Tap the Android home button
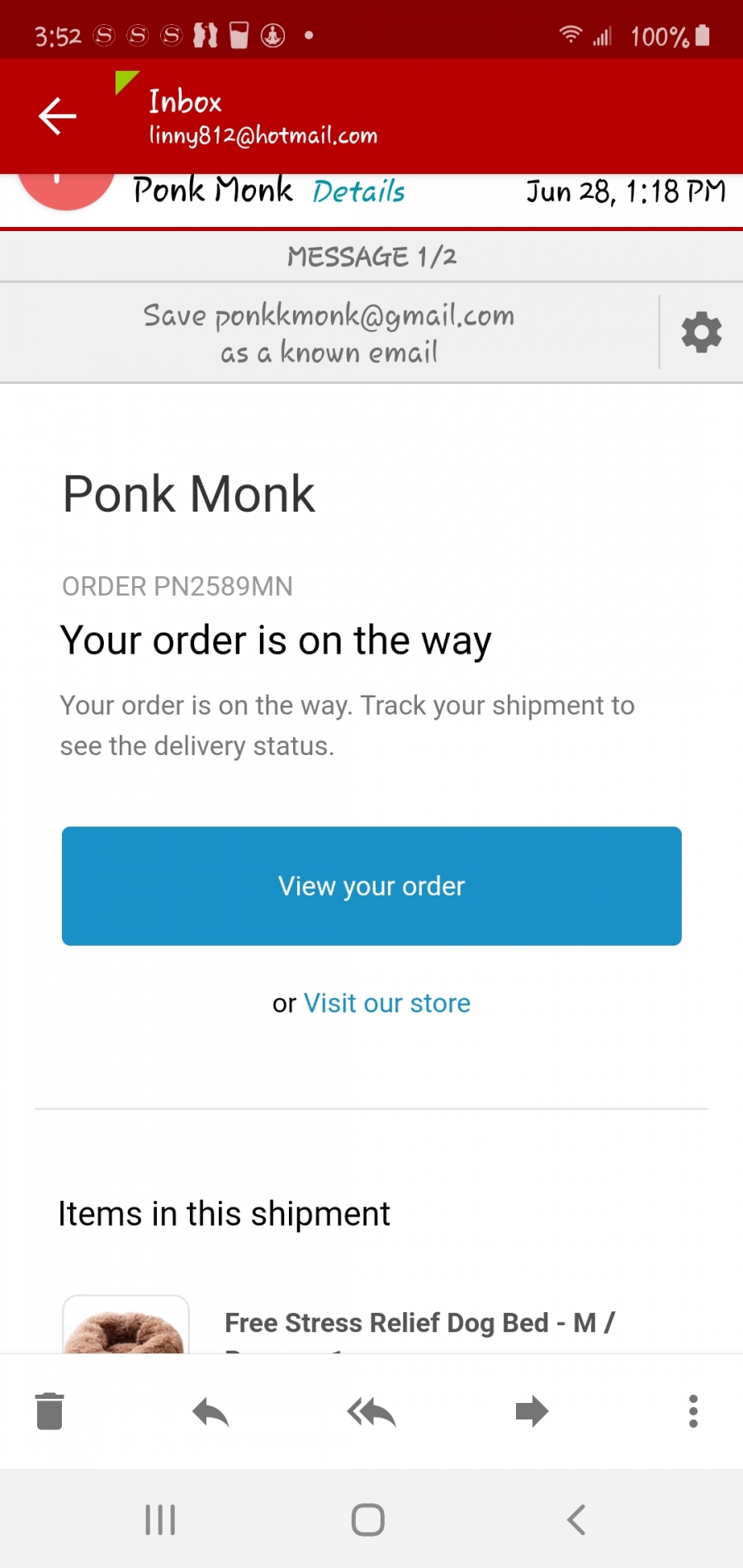 (x=368, y=1519)
